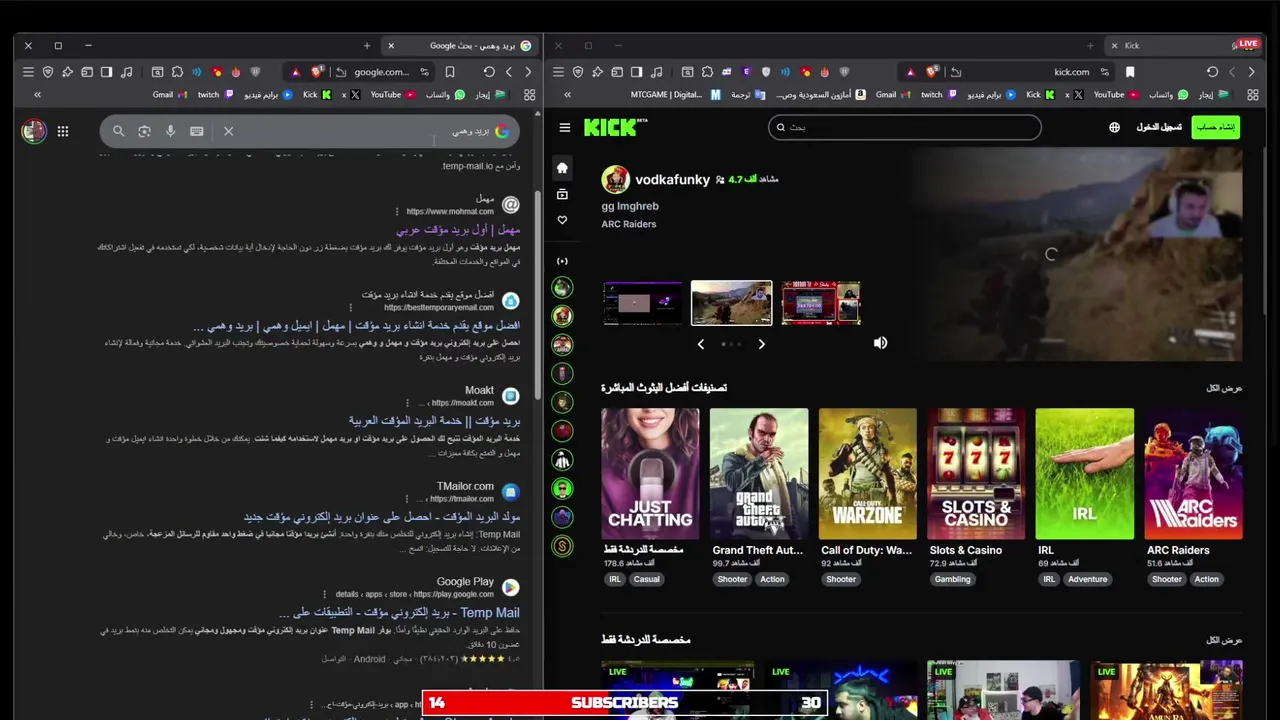Open more options for TMailor.com result
Image resolution: width=1280 pixels, height=720 pixels.
click(x=407, y=499)
